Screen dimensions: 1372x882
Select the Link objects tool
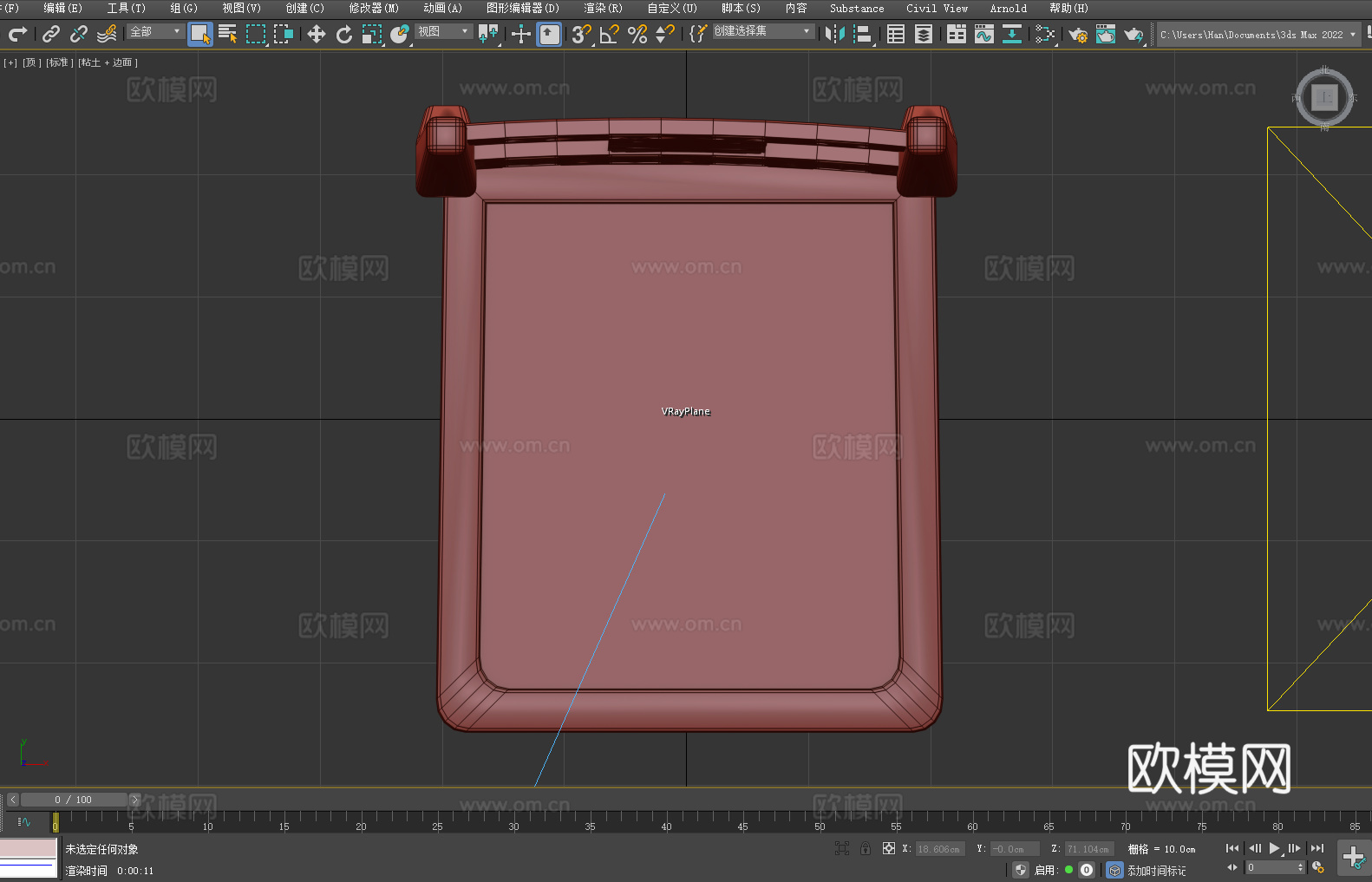[51, 34]
